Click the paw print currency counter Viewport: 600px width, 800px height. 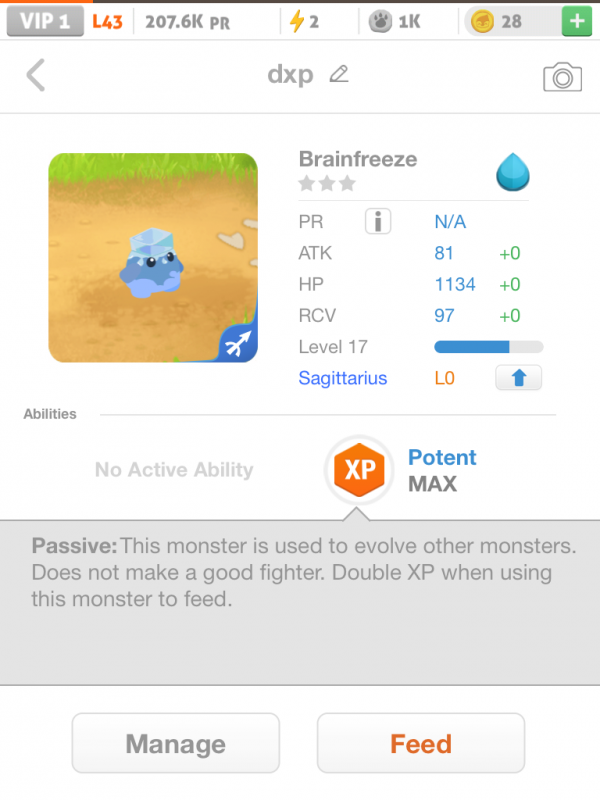394,21
